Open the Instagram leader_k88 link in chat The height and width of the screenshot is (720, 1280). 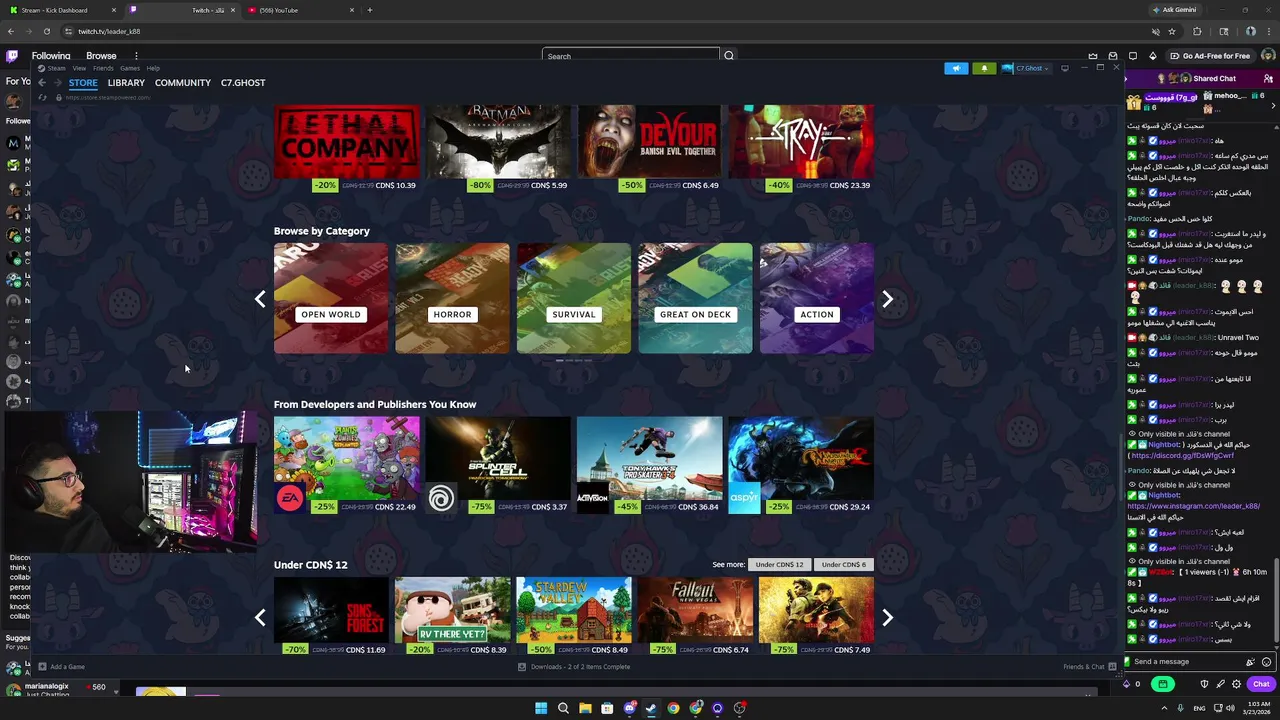point(1192,506)
